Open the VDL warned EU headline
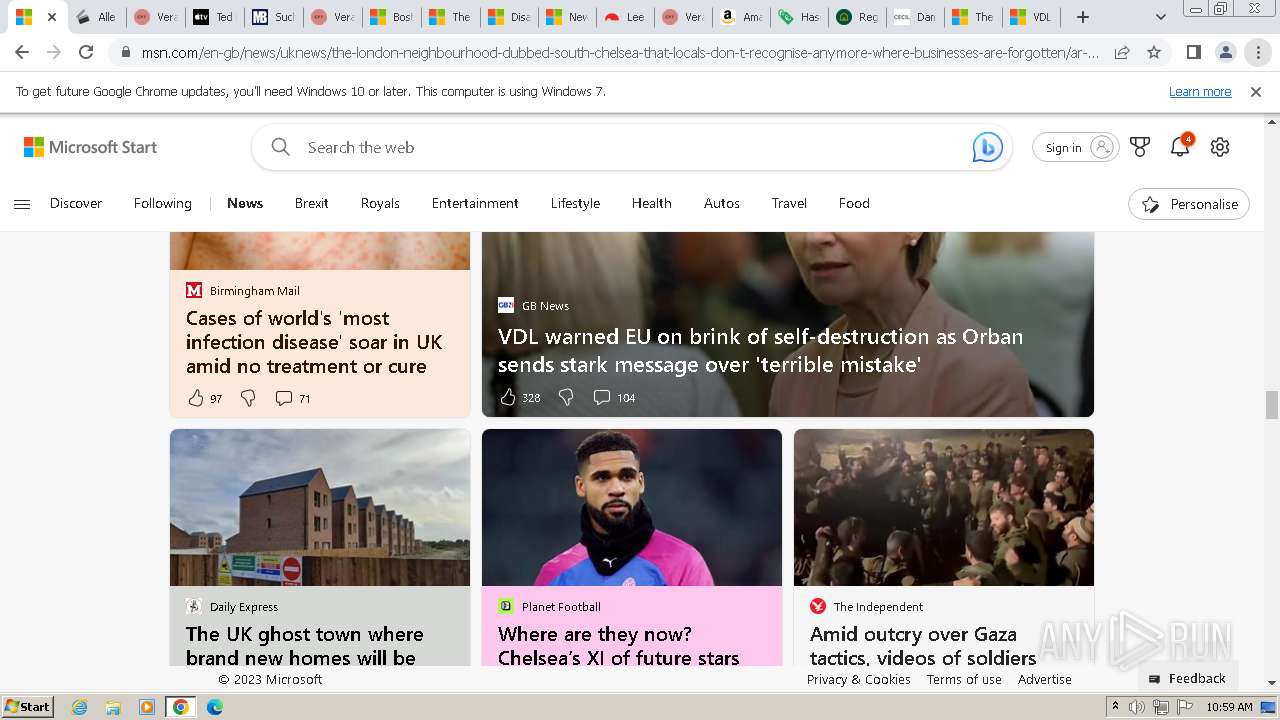The width and height of the screenshot is (1280, 720). click(x=760, y=350)
